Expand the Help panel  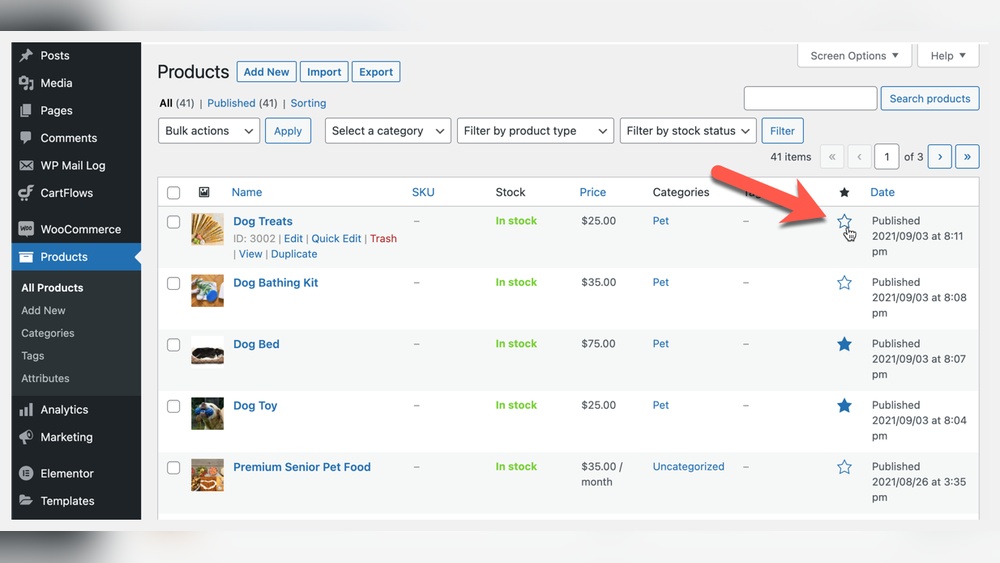[948, 55]
